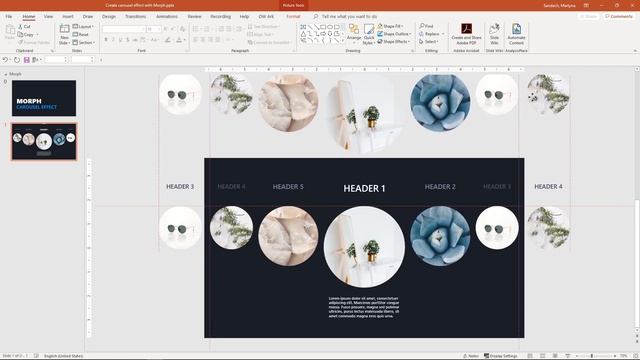Viewport: 640px width, 360px height.
Task: Open the Shape Fill dropdown
Action: [x=389, y=26]
